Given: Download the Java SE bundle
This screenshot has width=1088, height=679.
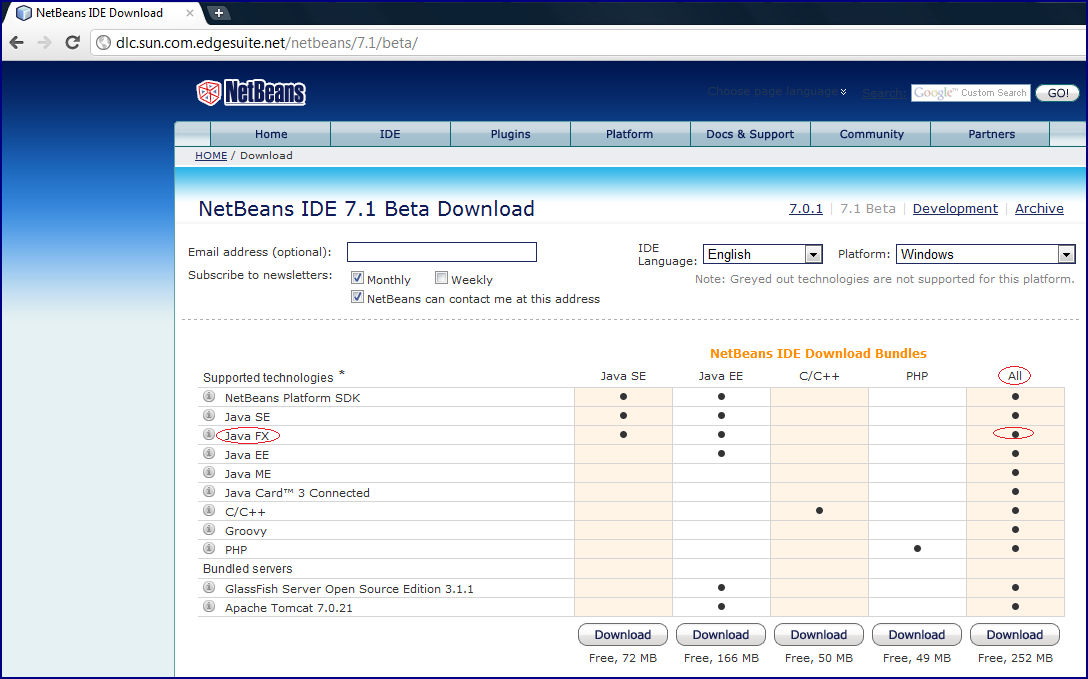Looking at the screenshot, I should [622, 635].
